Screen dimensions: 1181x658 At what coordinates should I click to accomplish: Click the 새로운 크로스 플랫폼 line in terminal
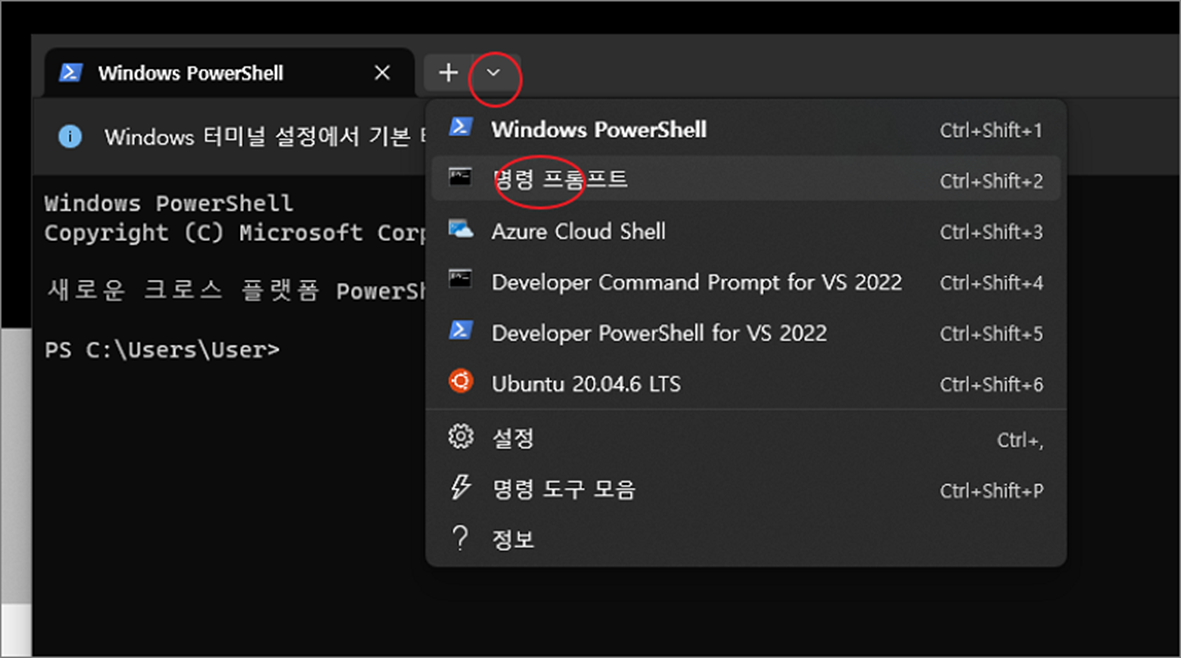point(237,291)
